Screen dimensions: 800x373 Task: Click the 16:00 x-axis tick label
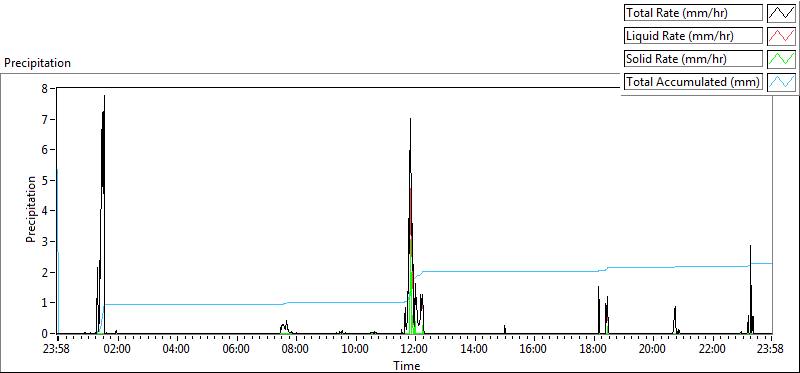tap(534, 350)
